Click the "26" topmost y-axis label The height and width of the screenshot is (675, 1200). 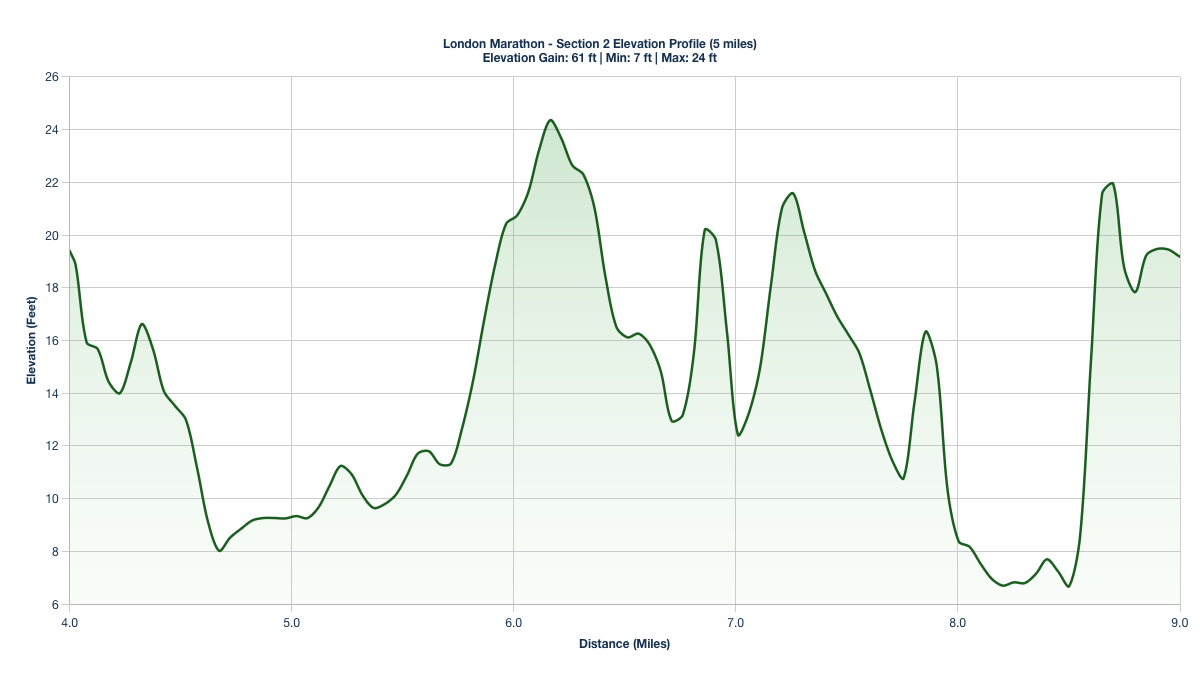point(52,77)
